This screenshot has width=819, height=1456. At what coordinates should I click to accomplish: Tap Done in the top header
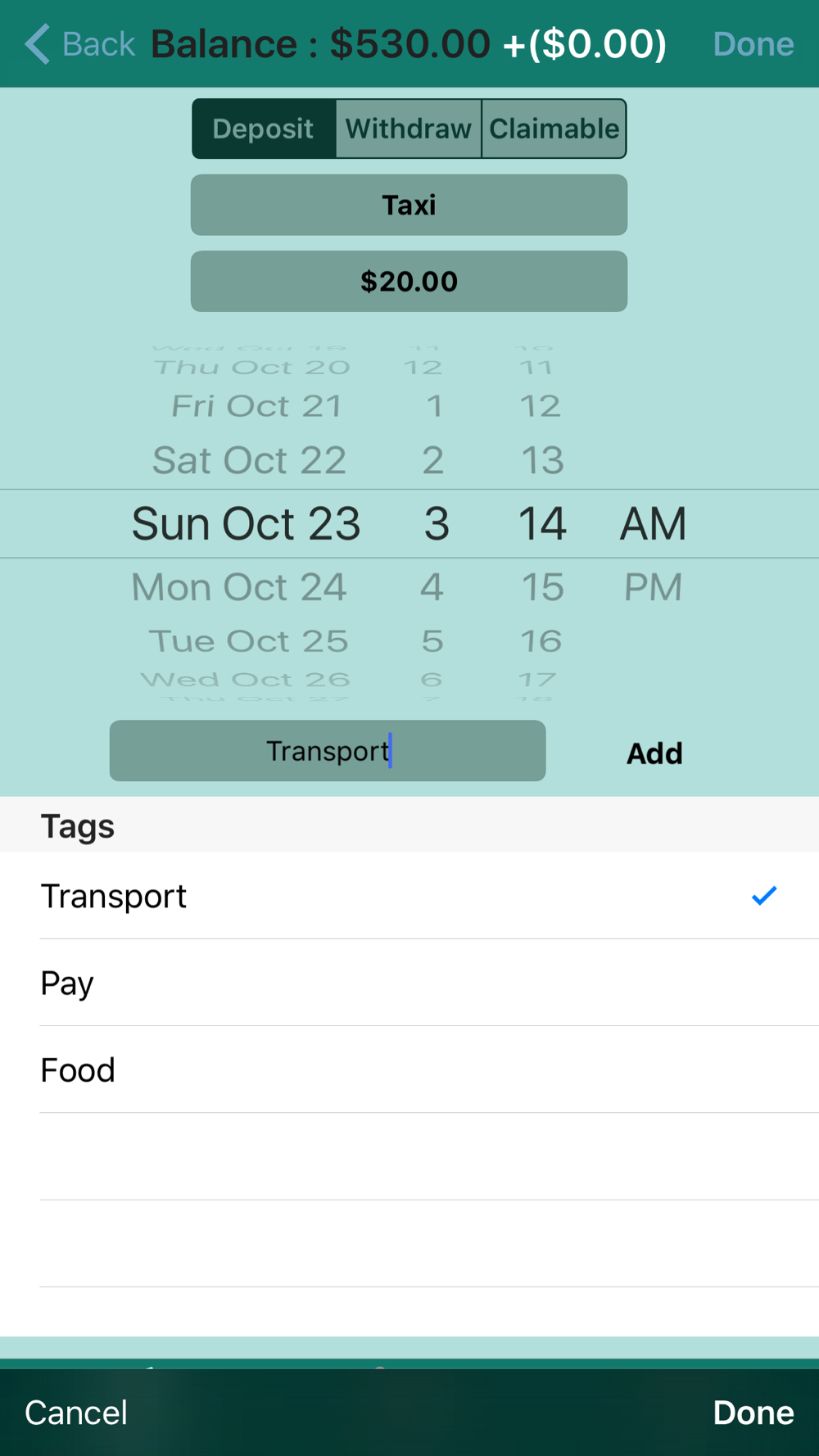coord(753,43)
